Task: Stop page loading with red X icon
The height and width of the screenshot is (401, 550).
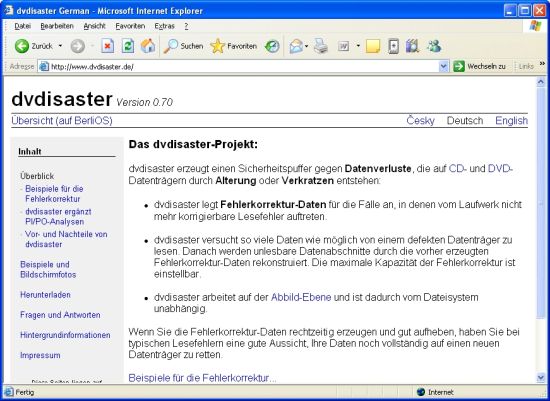Action: [108, 46]
